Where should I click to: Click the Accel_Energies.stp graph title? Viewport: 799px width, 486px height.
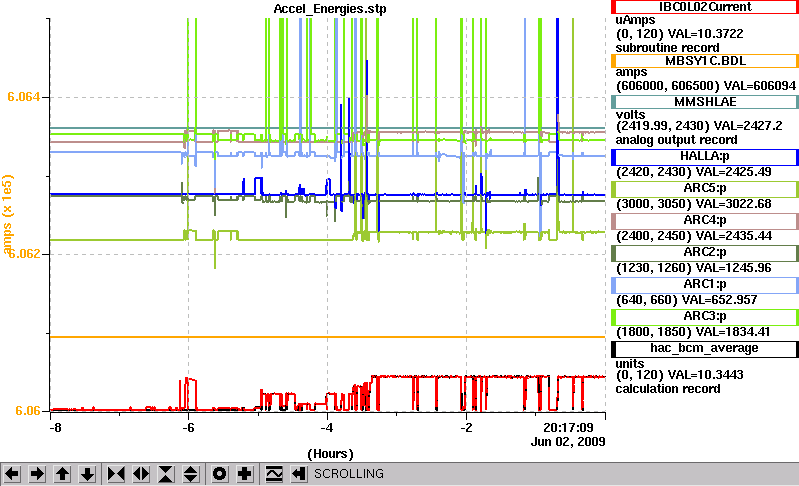pos(330,9)
